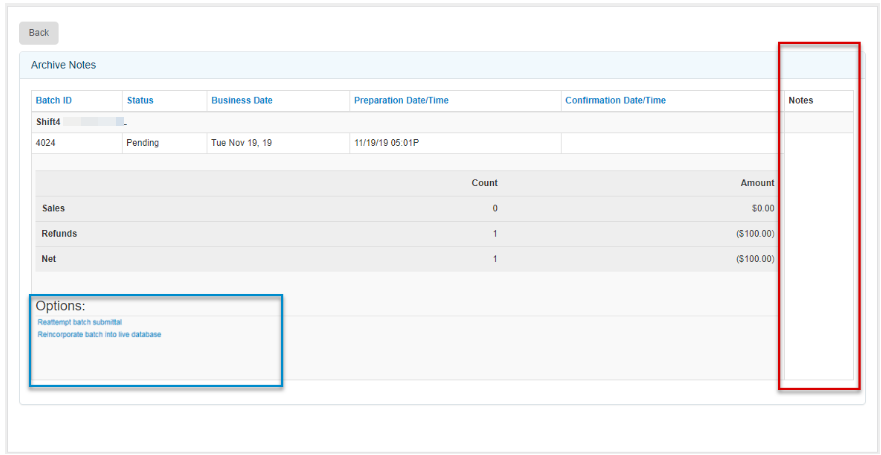The width and height of the screenshot is (881, 455).
Task: Click the Sales amount $0.00 value
Action: [761, 209]
